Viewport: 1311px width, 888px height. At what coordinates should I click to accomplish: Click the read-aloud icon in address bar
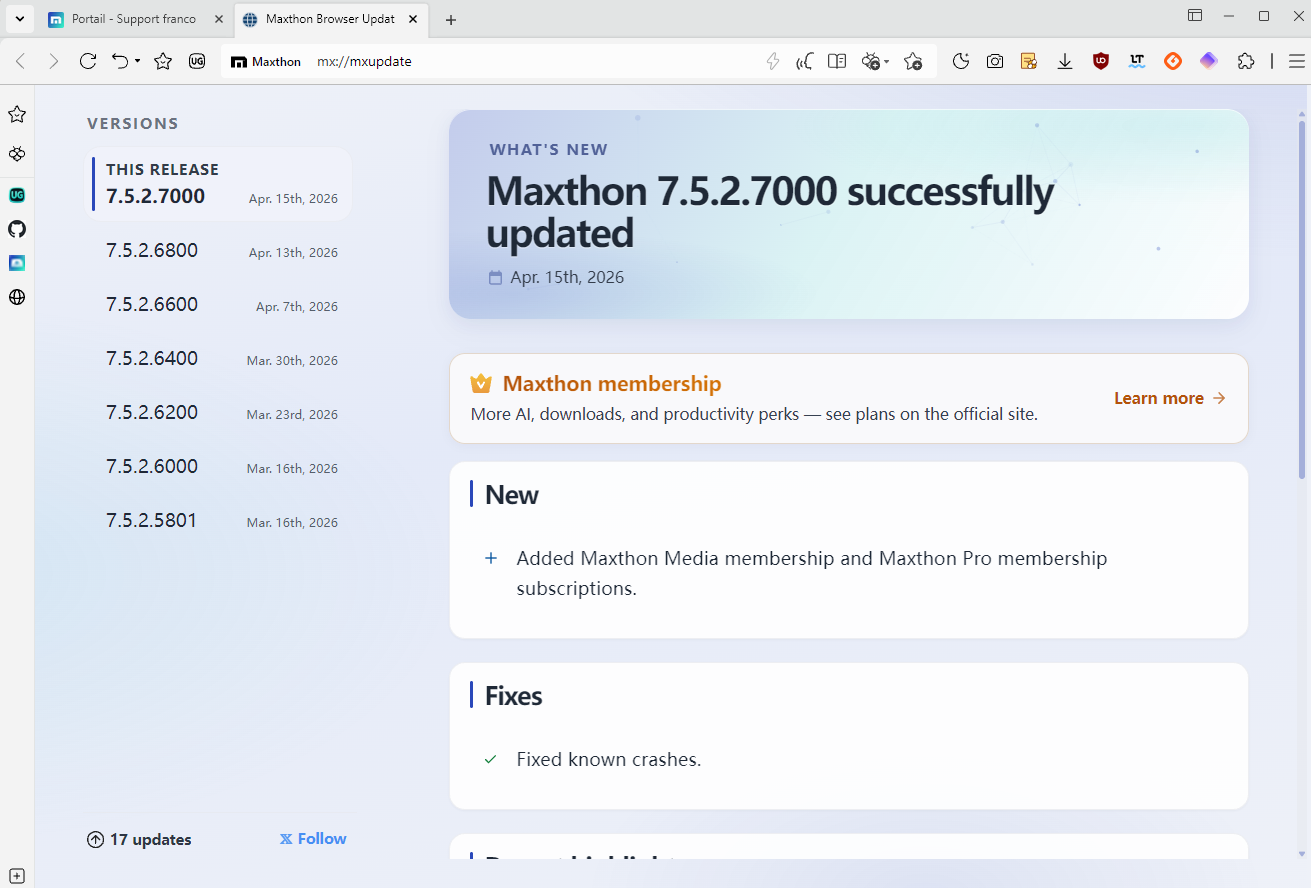[803, 61]
